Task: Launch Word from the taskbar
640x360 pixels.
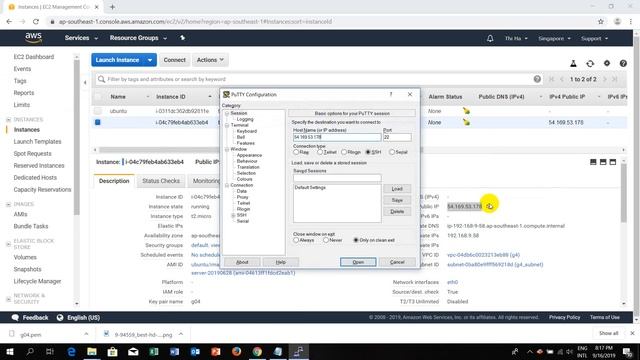Action: 174,351
